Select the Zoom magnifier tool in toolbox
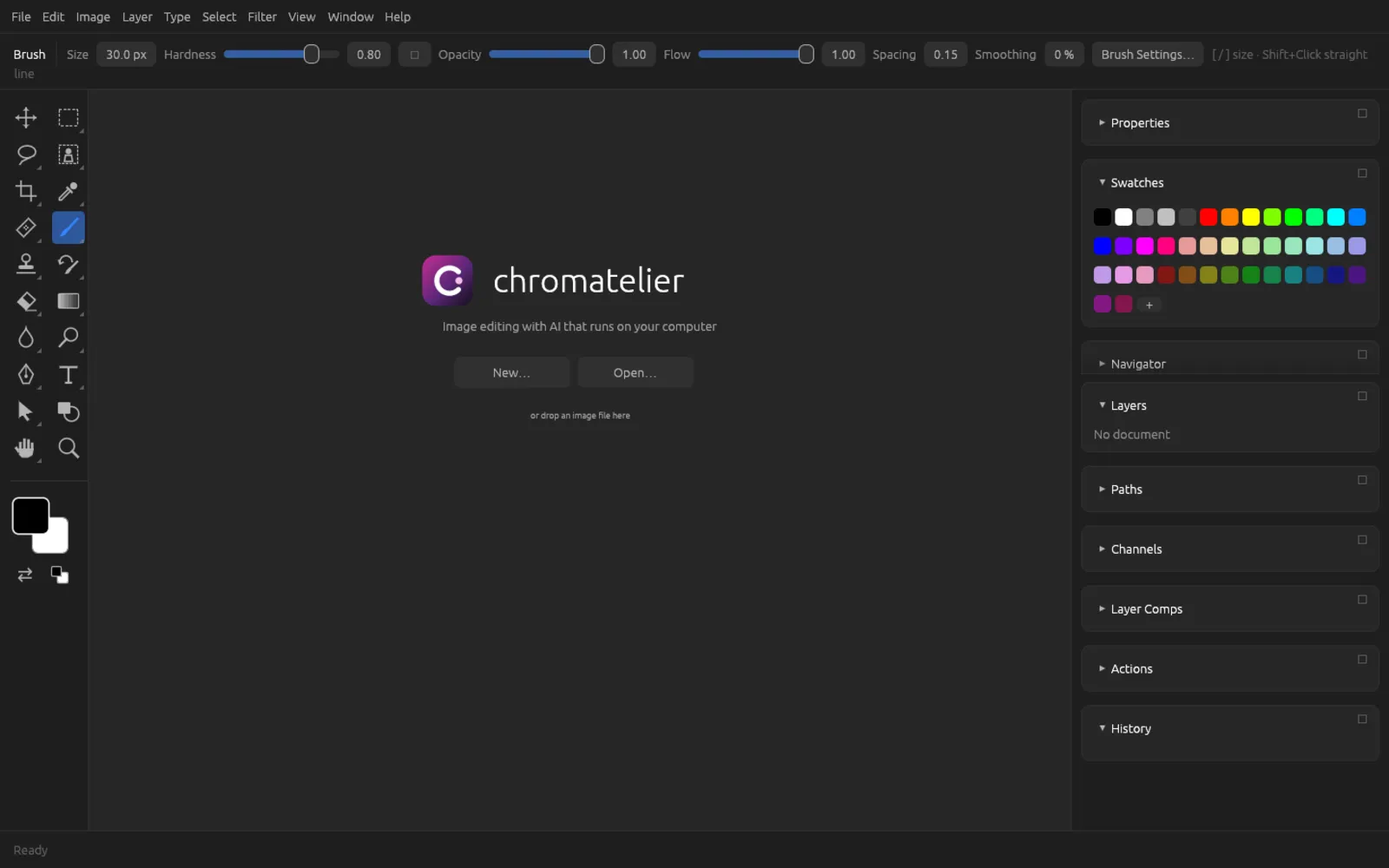This screenshot has height=868, width=1389. point(68,448)
